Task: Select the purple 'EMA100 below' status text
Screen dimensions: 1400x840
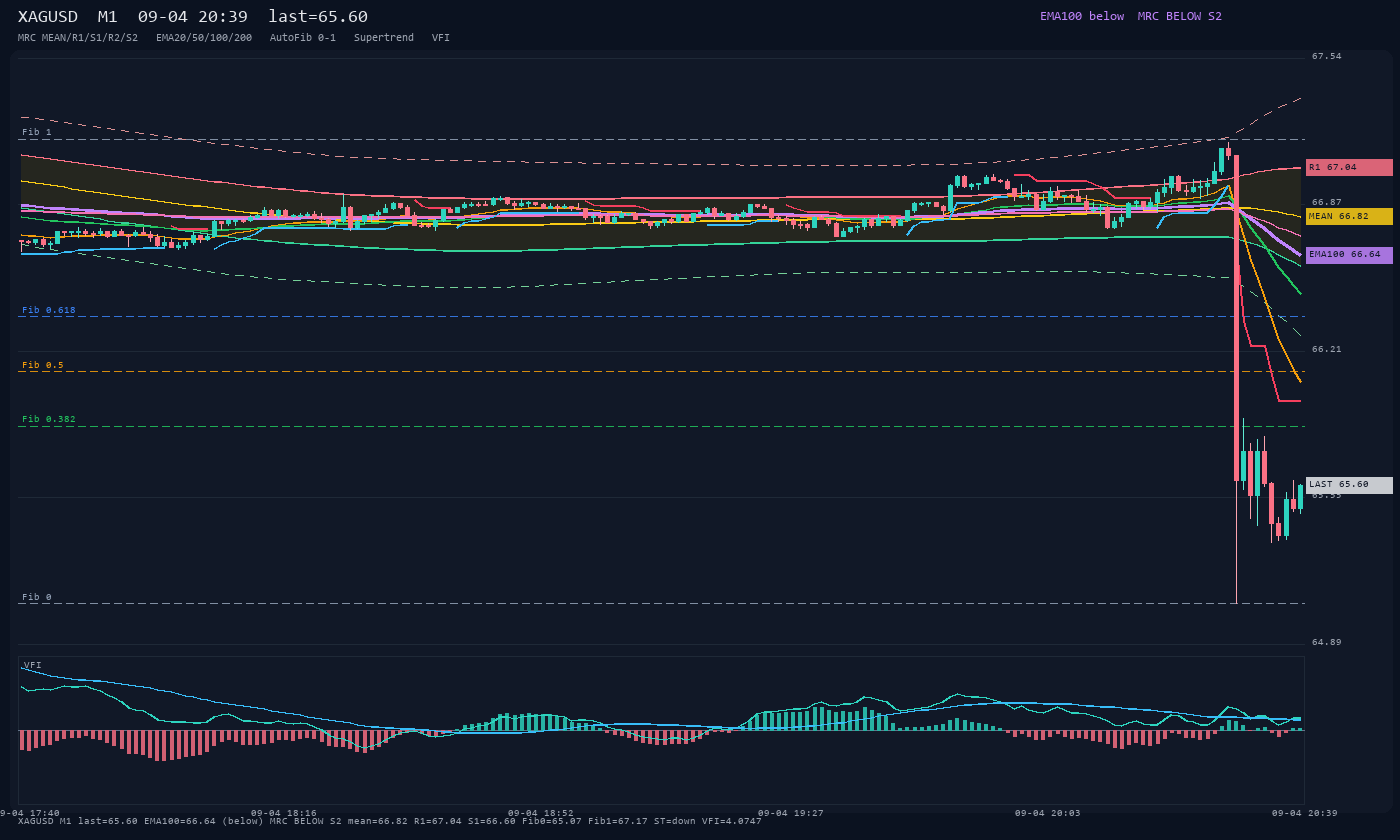Action: [x=1082, y=16]
